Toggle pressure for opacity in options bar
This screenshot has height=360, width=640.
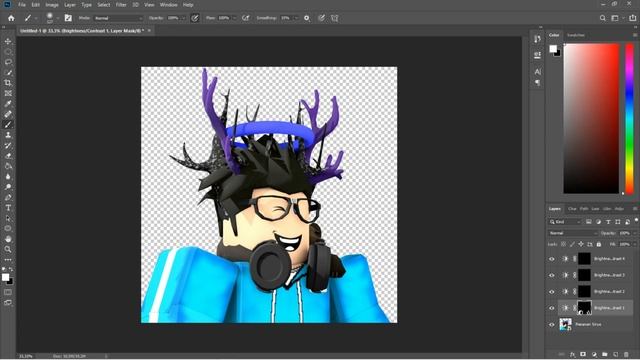195,18
